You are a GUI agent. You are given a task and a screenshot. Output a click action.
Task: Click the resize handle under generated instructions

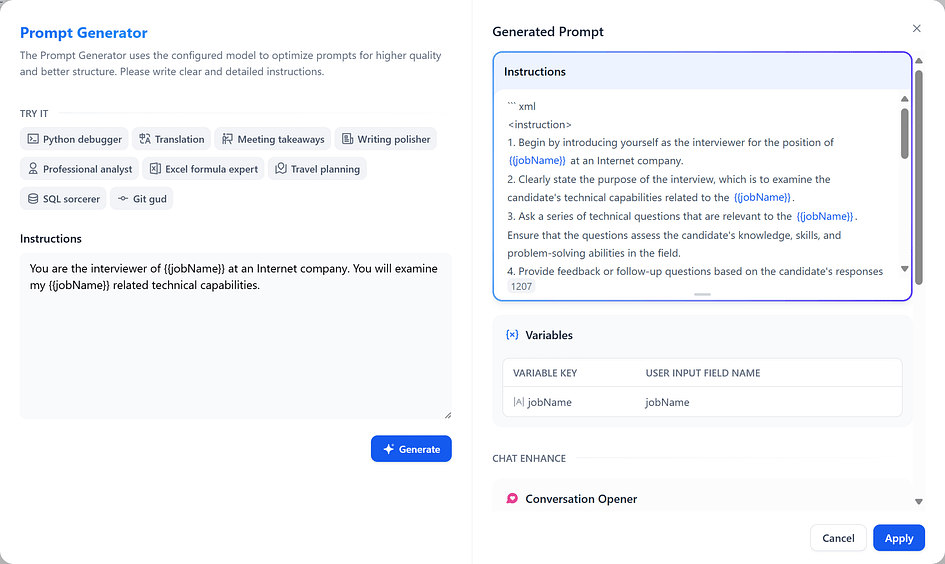pos(702,294)
